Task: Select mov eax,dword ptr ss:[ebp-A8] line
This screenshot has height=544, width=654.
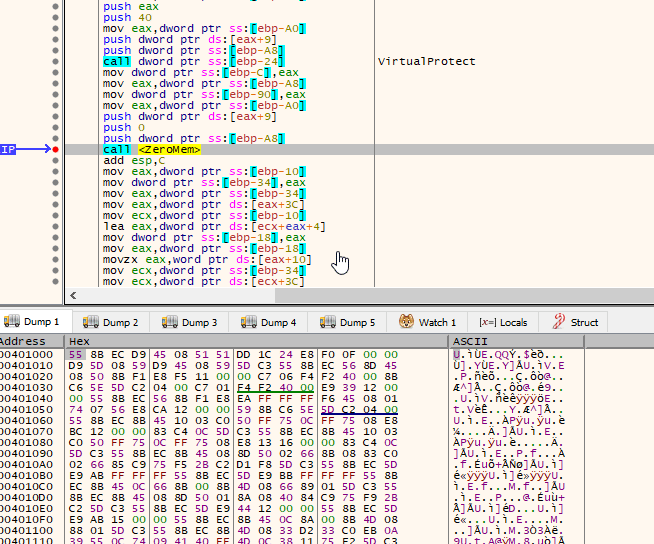Action: tap(204, 83)
